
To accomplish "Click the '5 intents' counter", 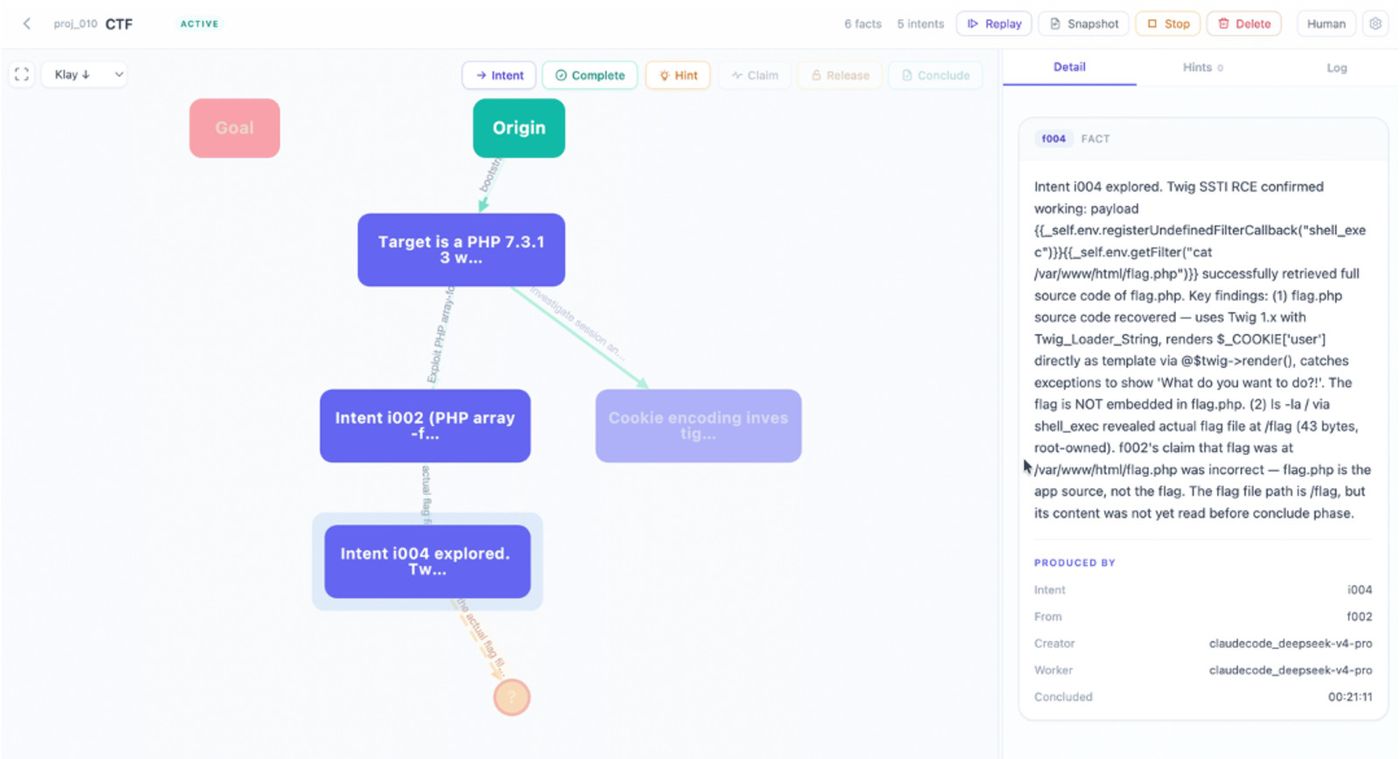I will 920,24.
